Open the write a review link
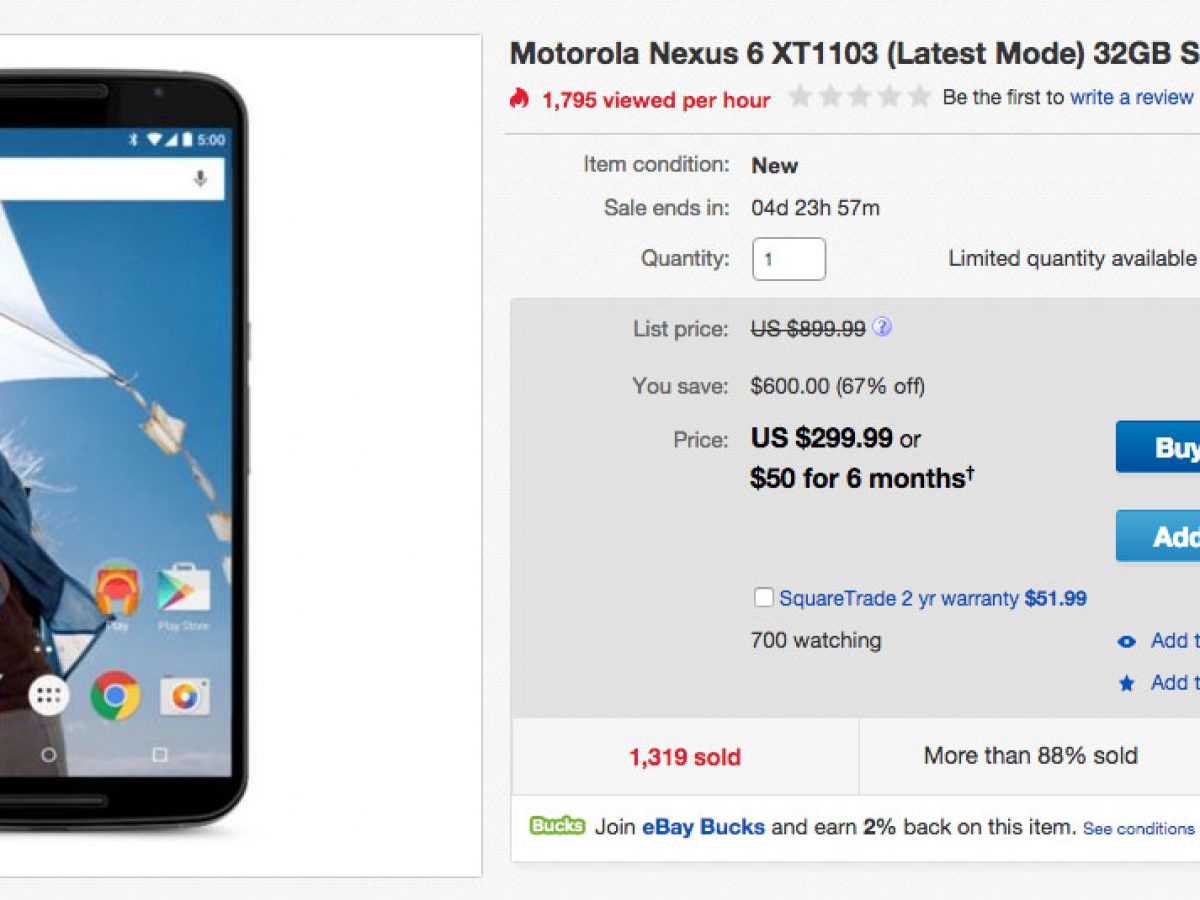 point(1131,97)
